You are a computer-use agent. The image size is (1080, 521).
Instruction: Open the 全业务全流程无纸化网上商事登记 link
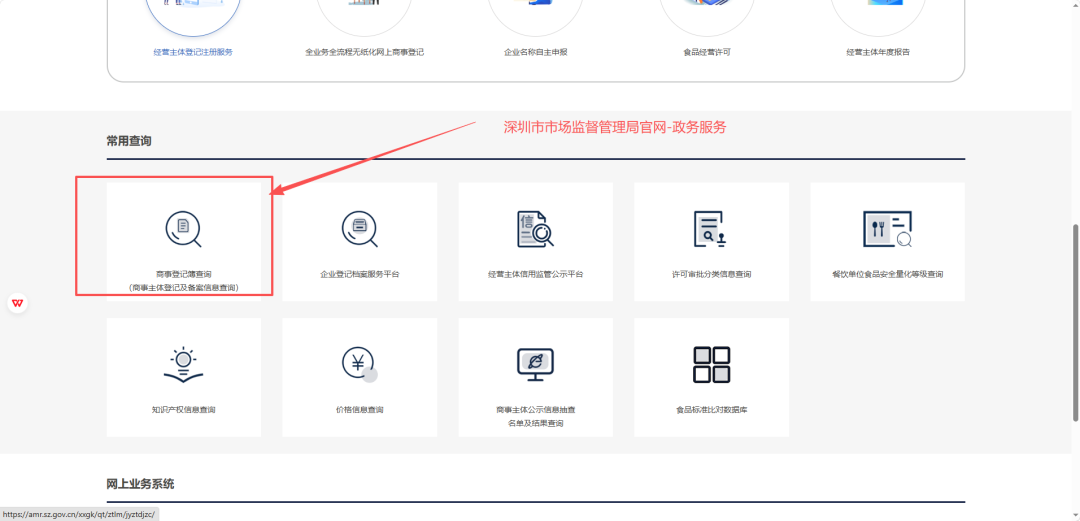pyautogui.click(x=364, y=52)
